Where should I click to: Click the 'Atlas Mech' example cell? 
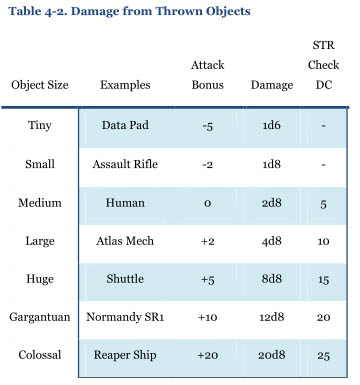125,241
